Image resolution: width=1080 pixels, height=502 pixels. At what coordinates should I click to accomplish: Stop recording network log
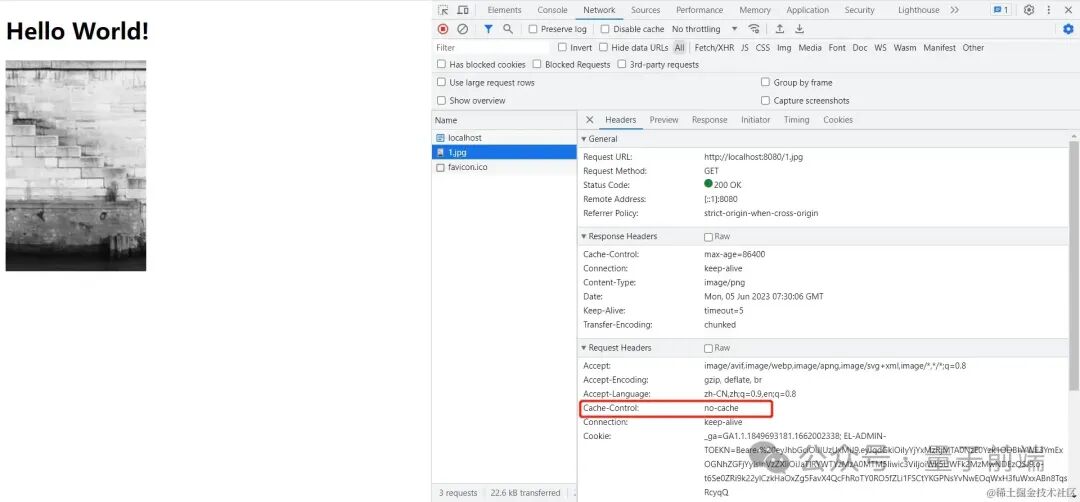443,29
